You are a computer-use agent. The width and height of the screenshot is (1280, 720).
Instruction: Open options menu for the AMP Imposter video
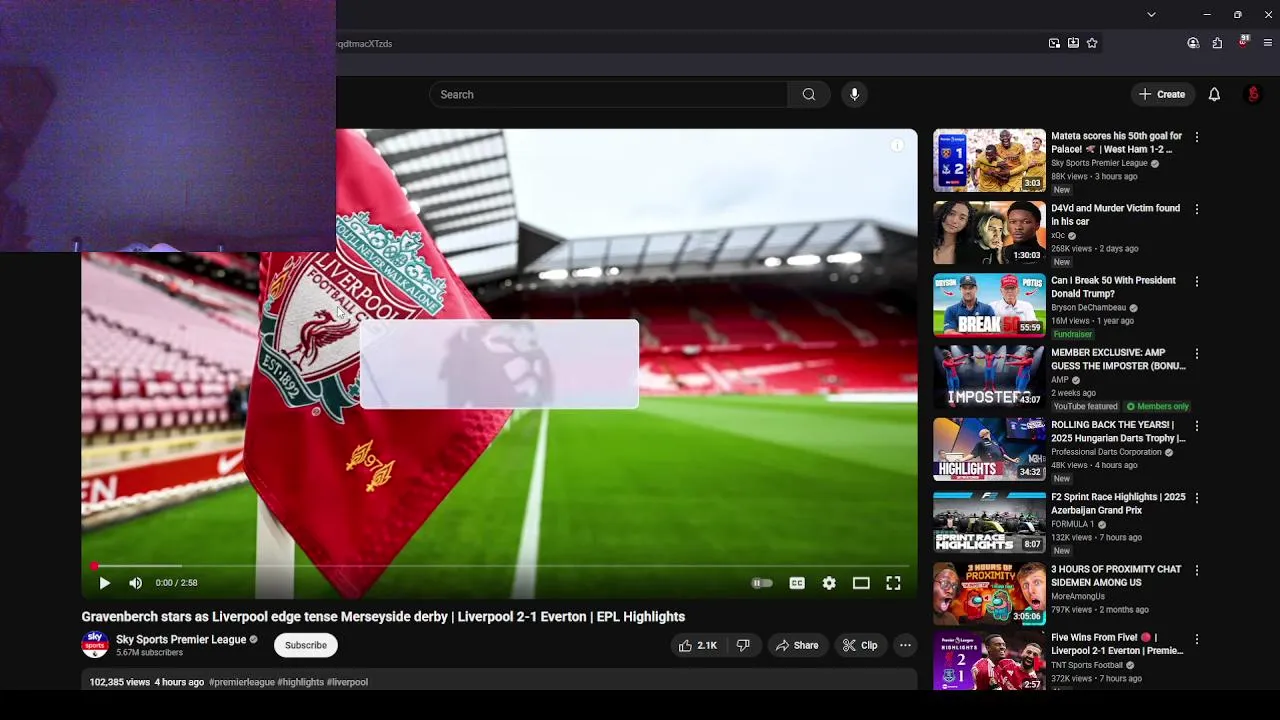click(1196, 353)
